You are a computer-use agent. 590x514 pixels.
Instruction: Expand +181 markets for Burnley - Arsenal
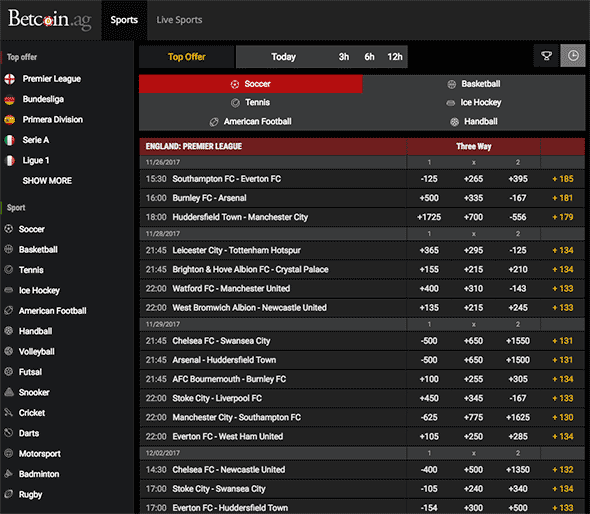563,198
